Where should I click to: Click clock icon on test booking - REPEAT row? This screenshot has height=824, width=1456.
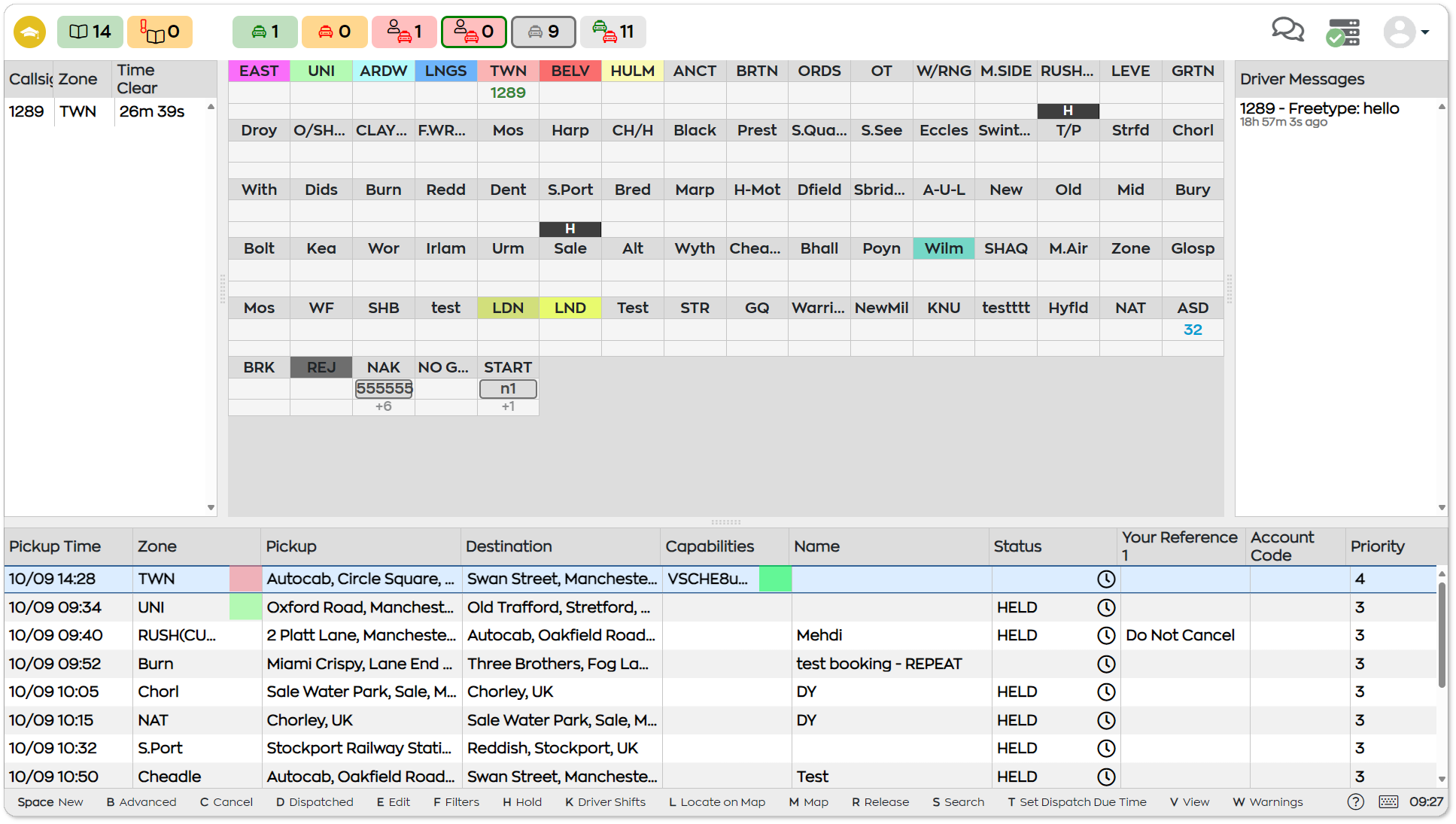coord(1105,664)
